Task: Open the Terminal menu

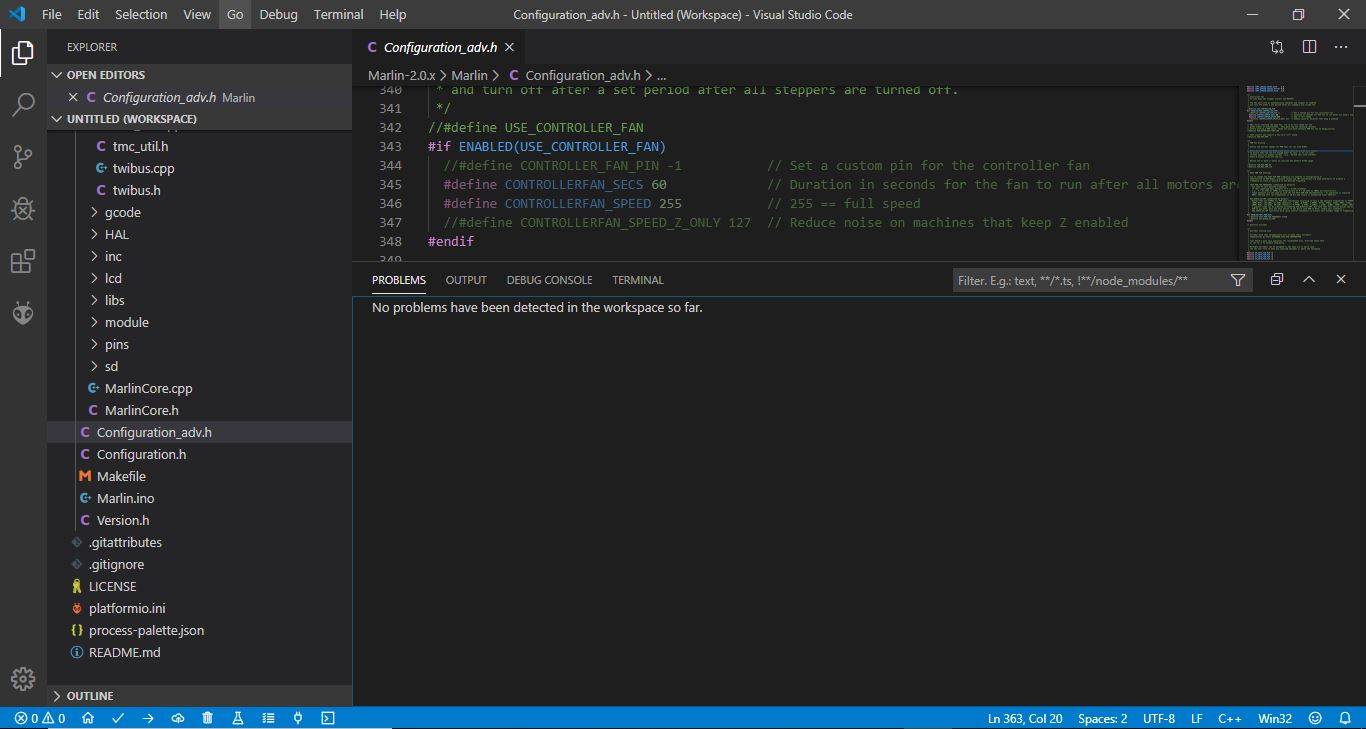Action: [x=338, y=15]
